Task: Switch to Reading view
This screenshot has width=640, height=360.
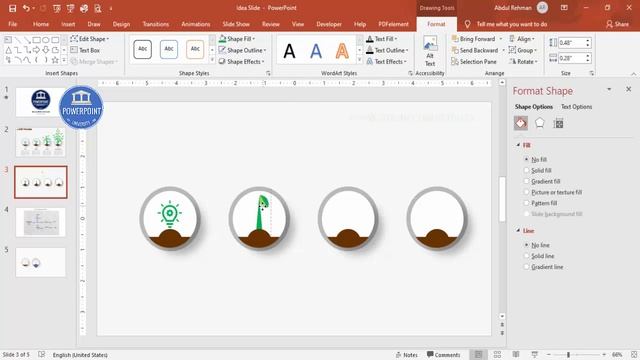Action: (x=516, y=355)
